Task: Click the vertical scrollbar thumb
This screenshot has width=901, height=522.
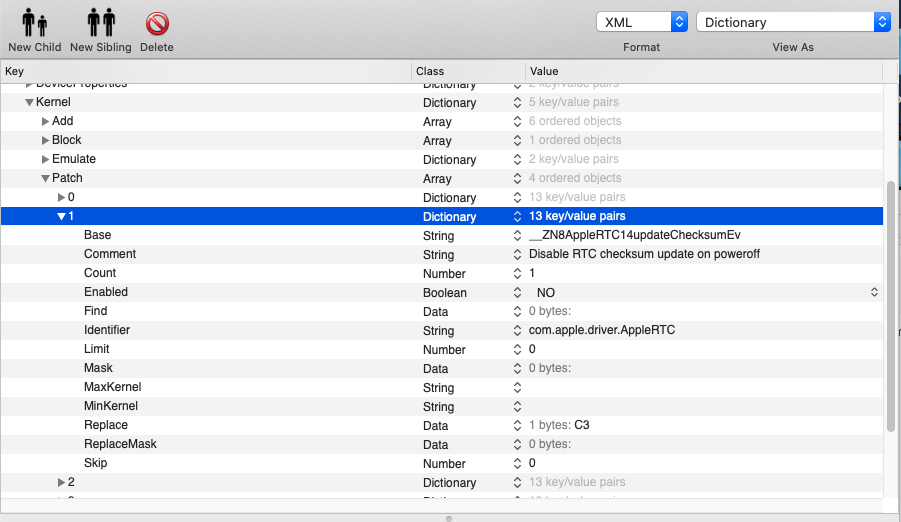Action: 891,306
